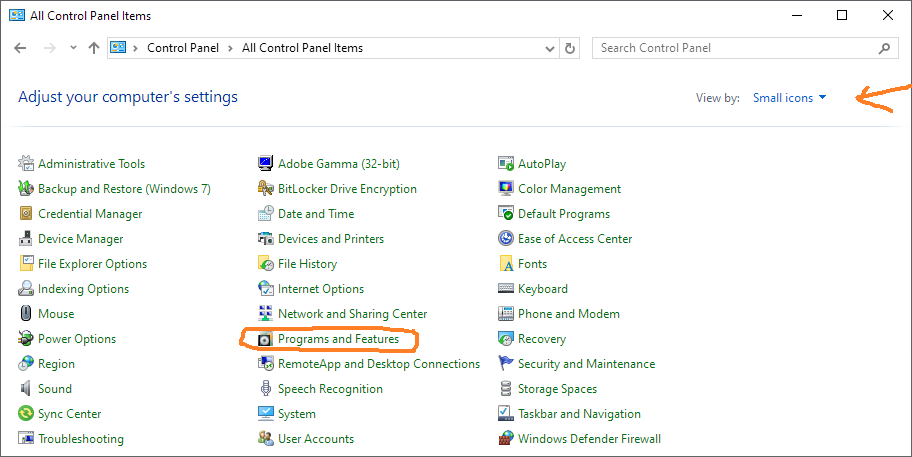
Task: Open Security and Maintenance link
Action: coord(586,364)
